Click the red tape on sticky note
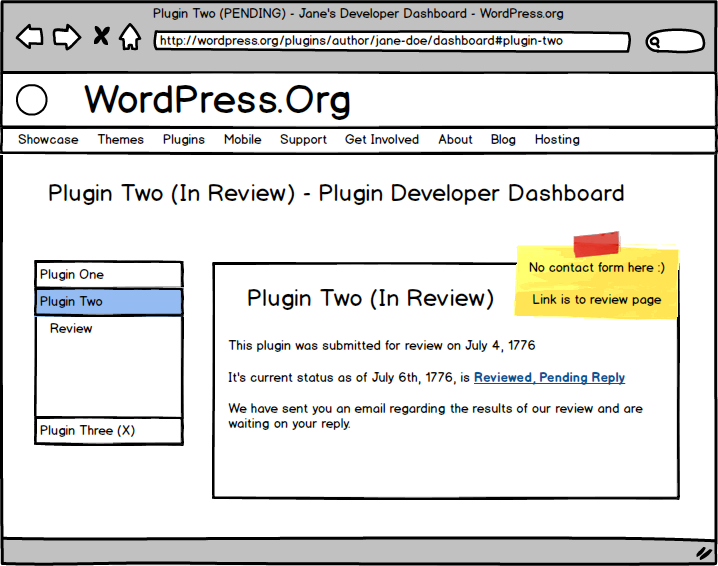The height and width of the screenshot is (566, 718). point(597,244)
